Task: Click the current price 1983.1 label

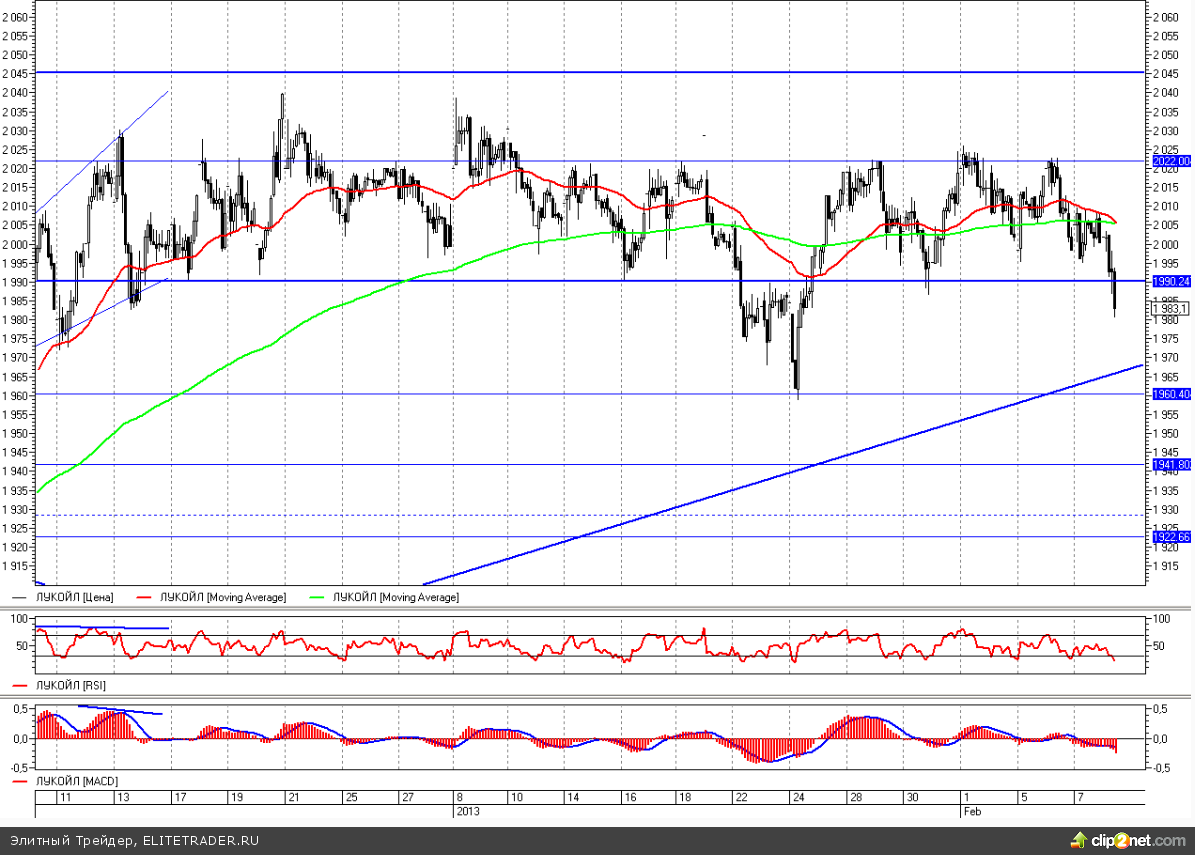Action: [x=1170, y=308]
